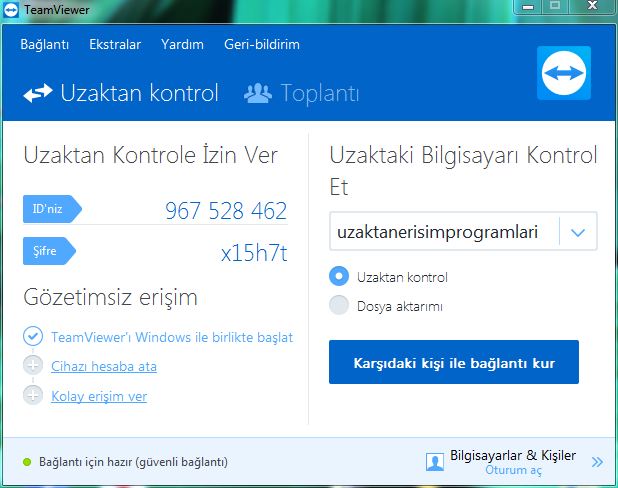Select the Uzaktan kontrol radio button
This screenshot has height=488, width=618.
(339, 276)
